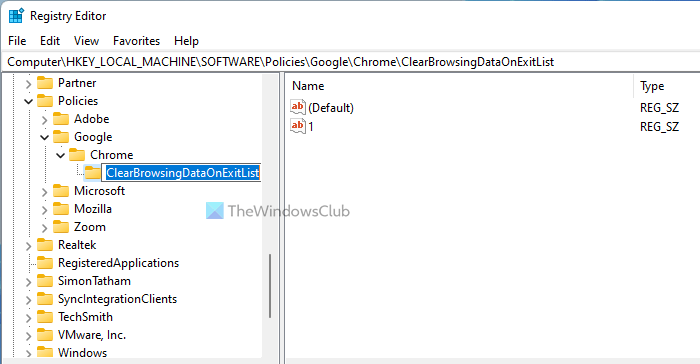Expand the Mozilla key
Viewport: 700px width, 364px height.
click(44, 209)
